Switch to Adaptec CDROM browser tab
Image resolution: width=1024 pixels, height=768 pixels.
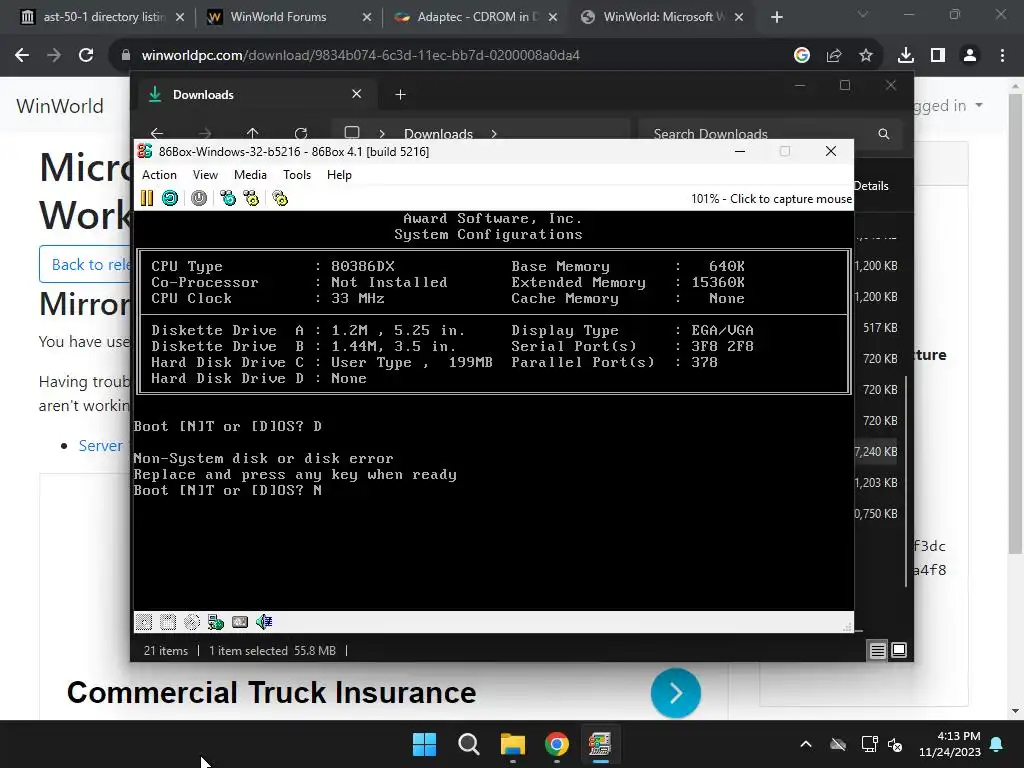476,17
